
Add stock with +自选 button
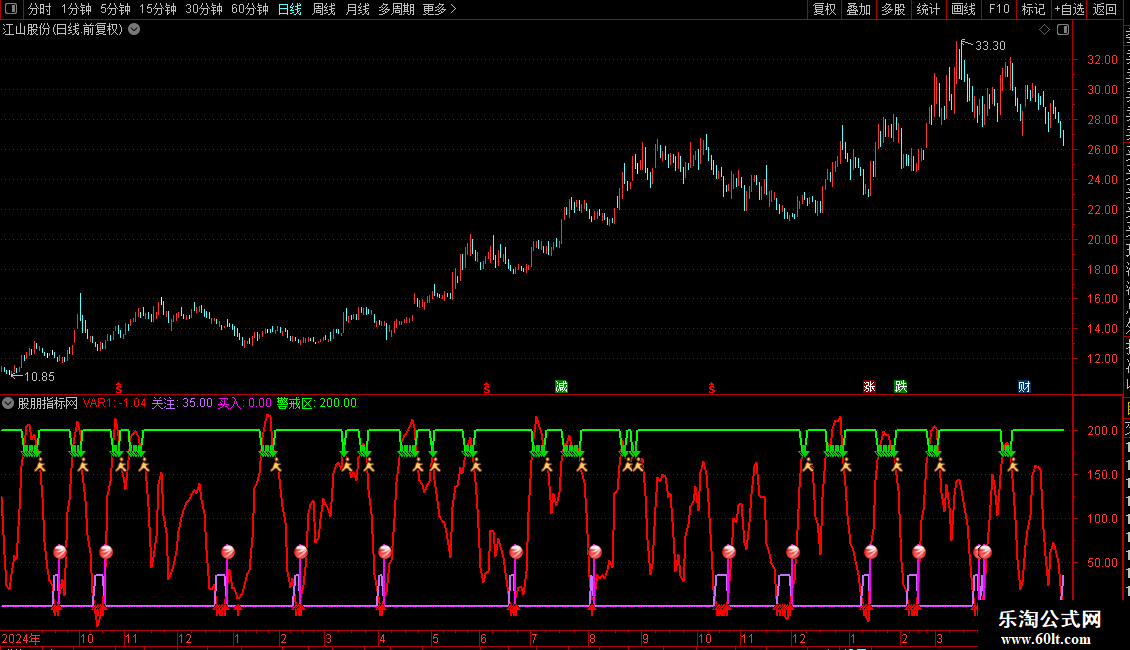pos(1069,9)
